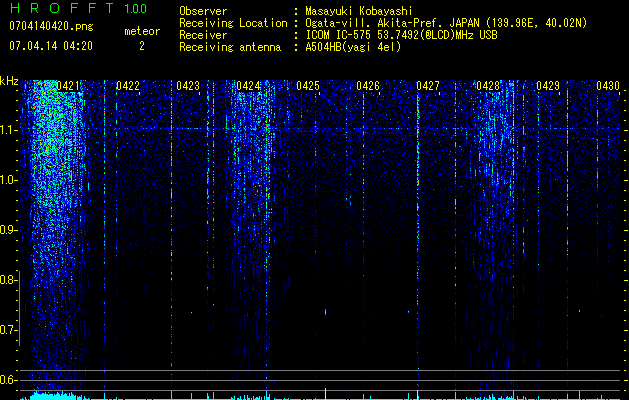This screenshot has width=629, height=400.
Task: Click the 1.0 frequency axis label
Action: [x=9, y=180]
